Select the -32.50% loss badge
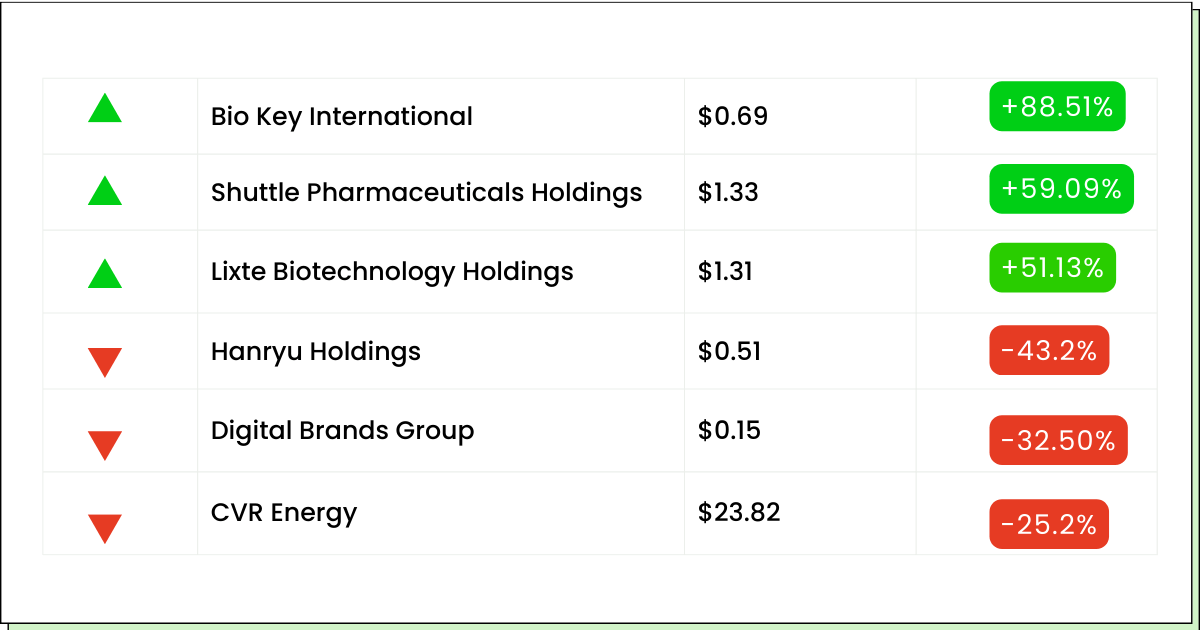The height and width of the screenshot is (630, 1200). [1059, 440]
